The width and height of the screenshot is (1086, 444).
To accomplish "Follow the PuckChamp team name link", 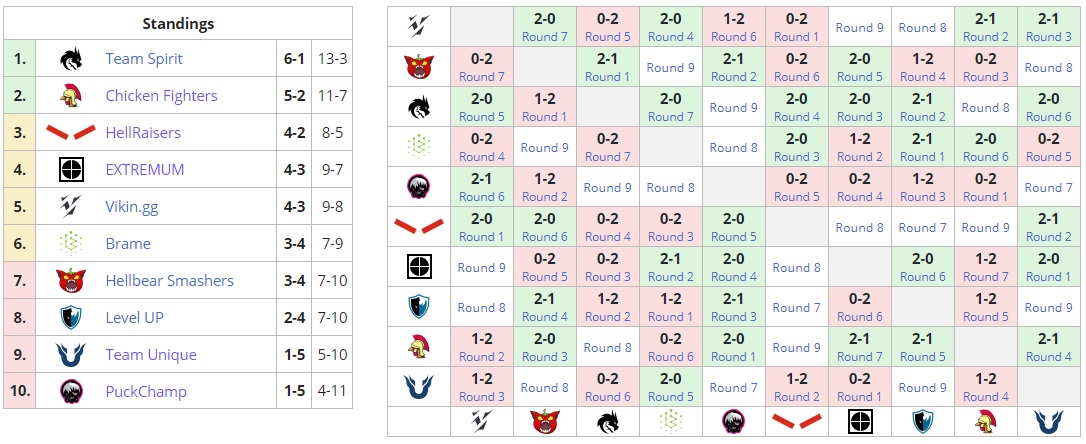I will point(146,392).
